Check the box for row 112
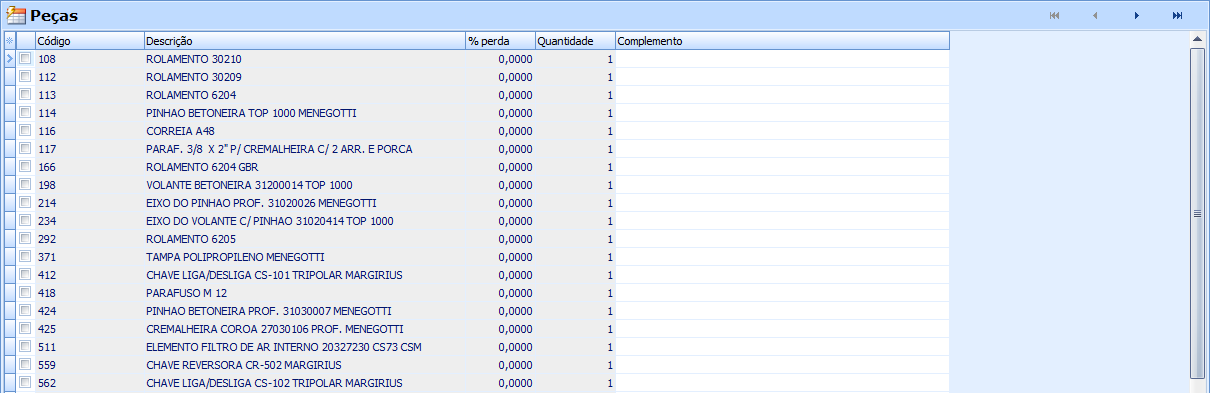This screenshot has height=393, width=1210. (x=25, y=77)
